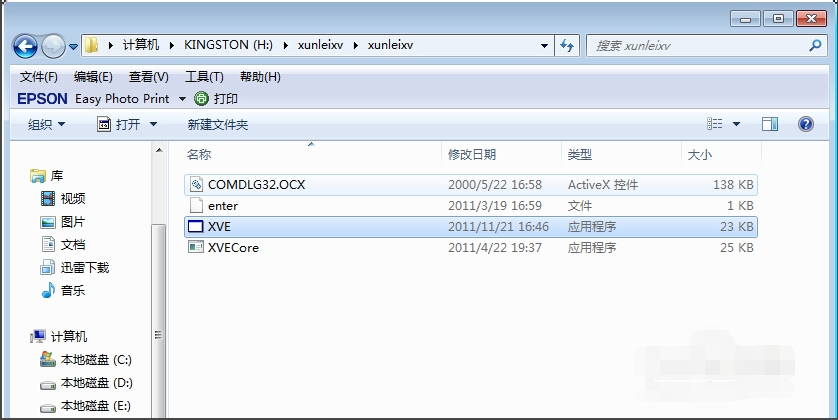The width and height of the screenshot is (838, 420).
Task: Minimize the explorer window
Action: pyautogui.click(x=745, y=19)
